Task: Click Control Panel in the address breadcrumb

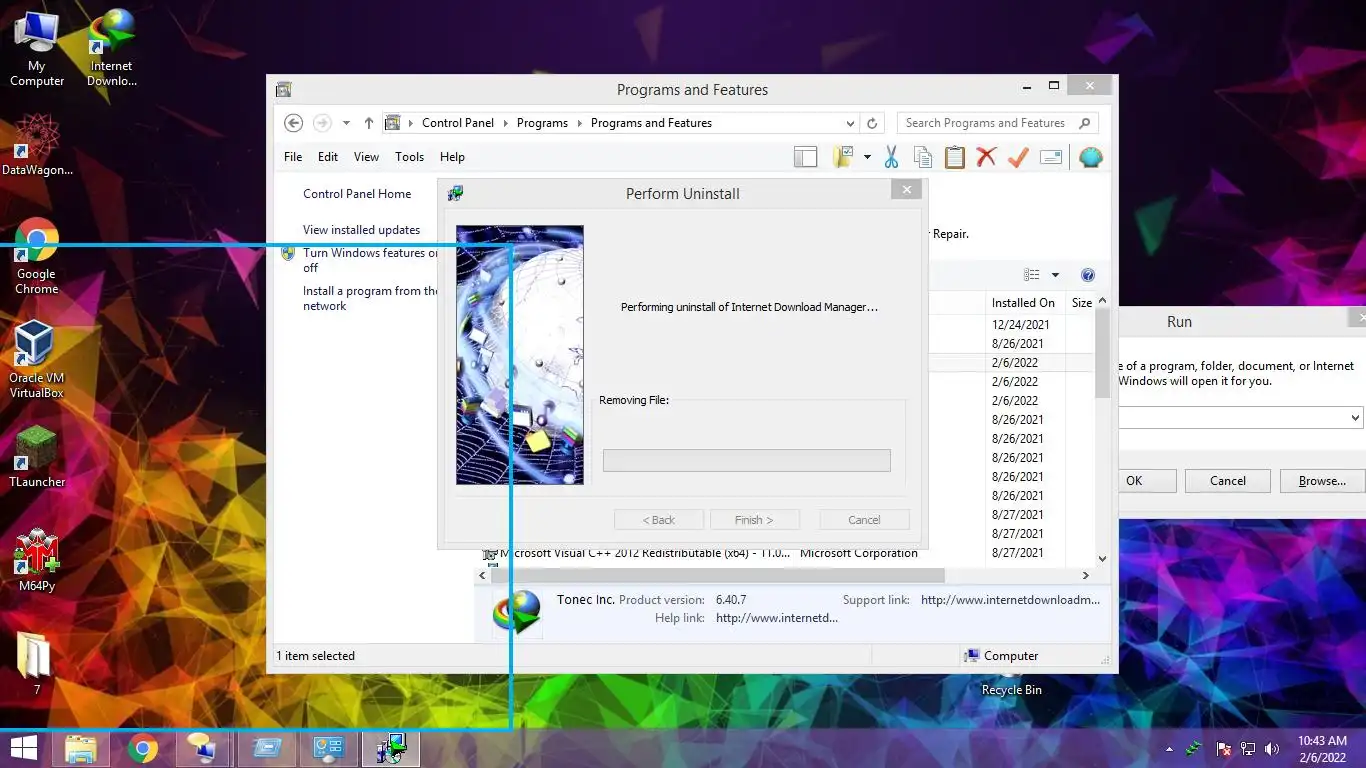Action: click(x=458, y=123)
